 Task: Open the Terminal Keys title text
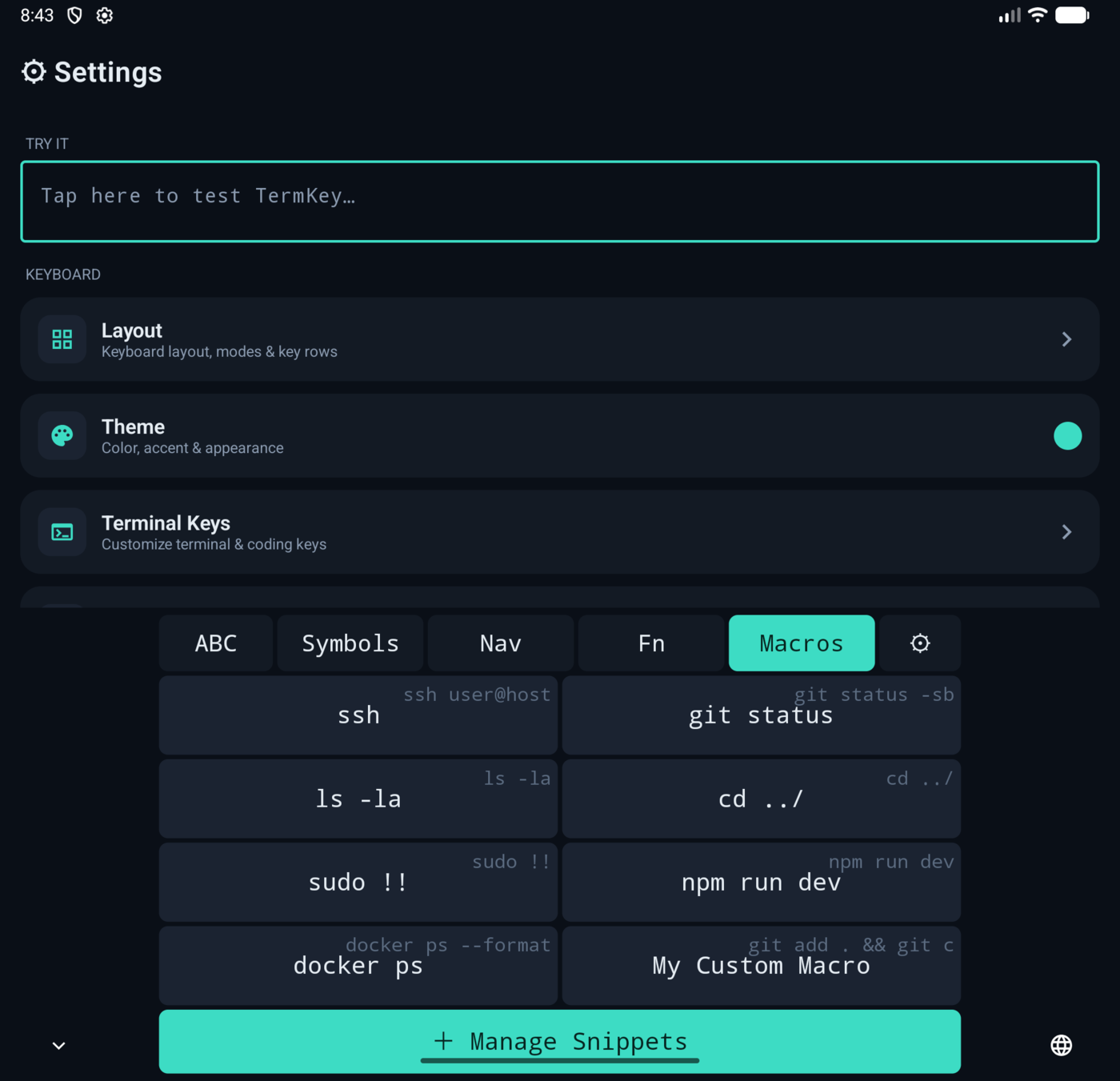click(x=166, y=523)
